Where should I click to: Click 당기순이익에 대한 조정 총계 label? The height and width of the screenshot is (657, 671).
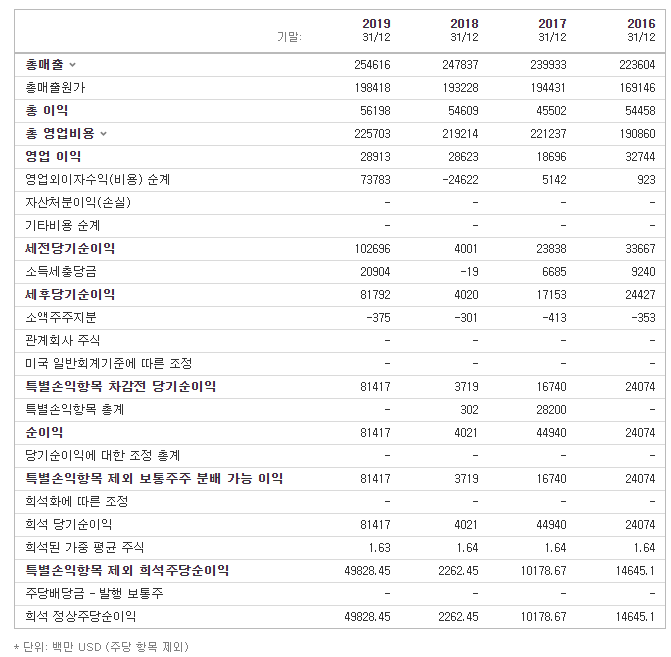(103, 455)
